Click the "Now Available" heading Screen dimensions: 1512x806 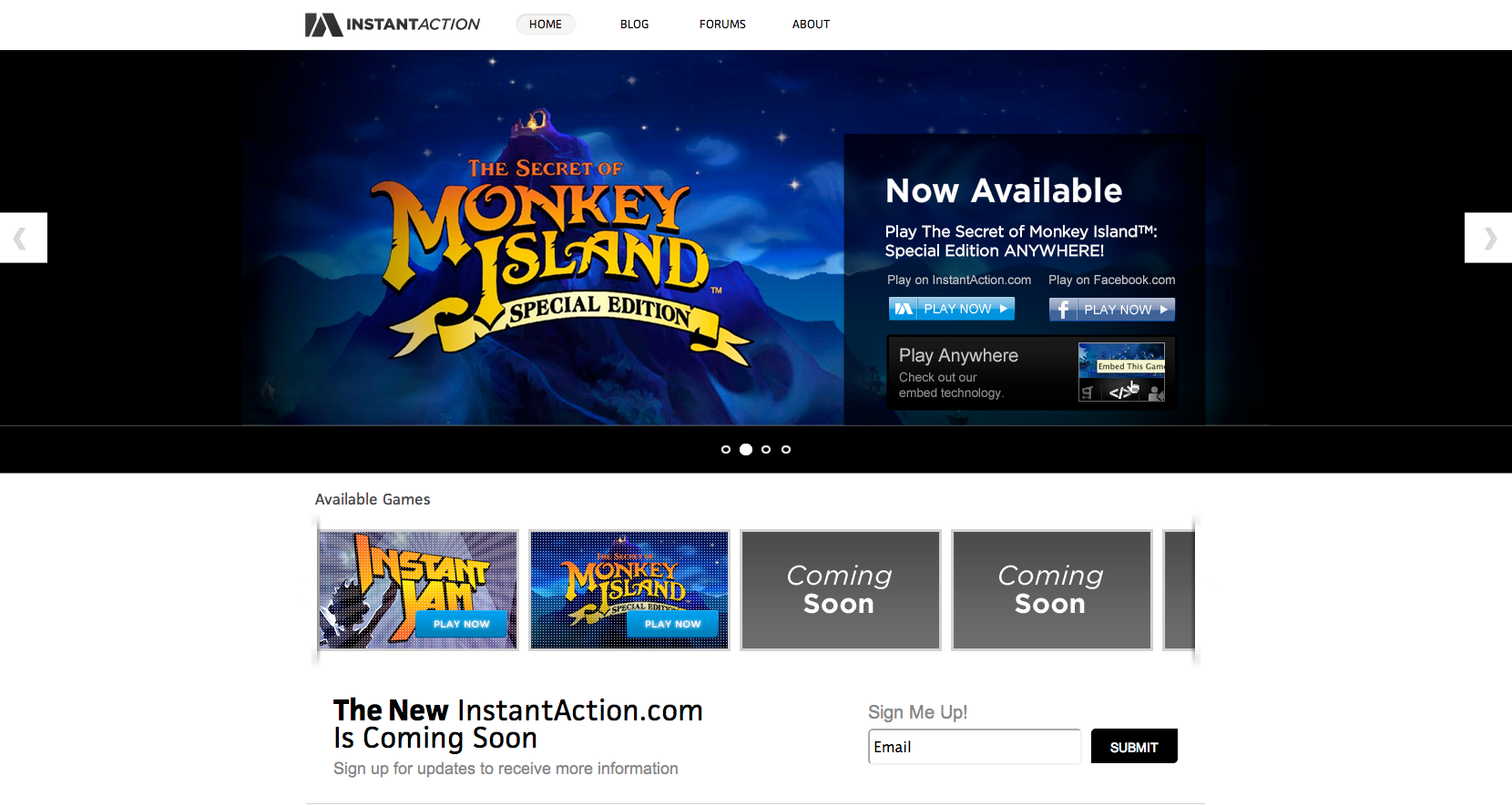point(1004,190)
